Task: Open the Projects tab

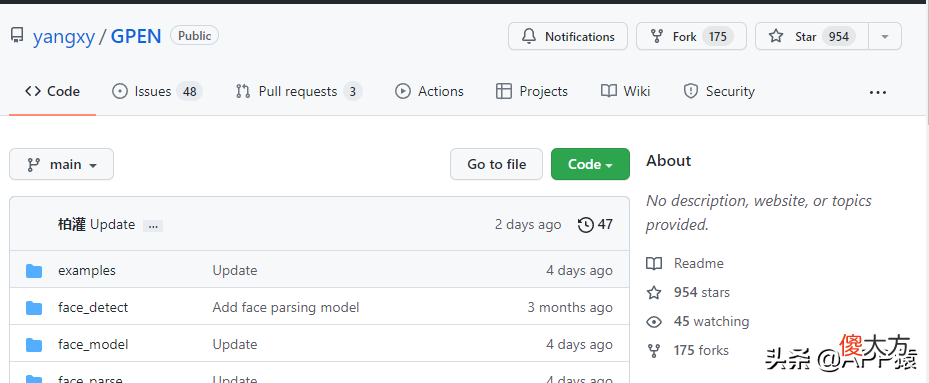Action: 531,91
